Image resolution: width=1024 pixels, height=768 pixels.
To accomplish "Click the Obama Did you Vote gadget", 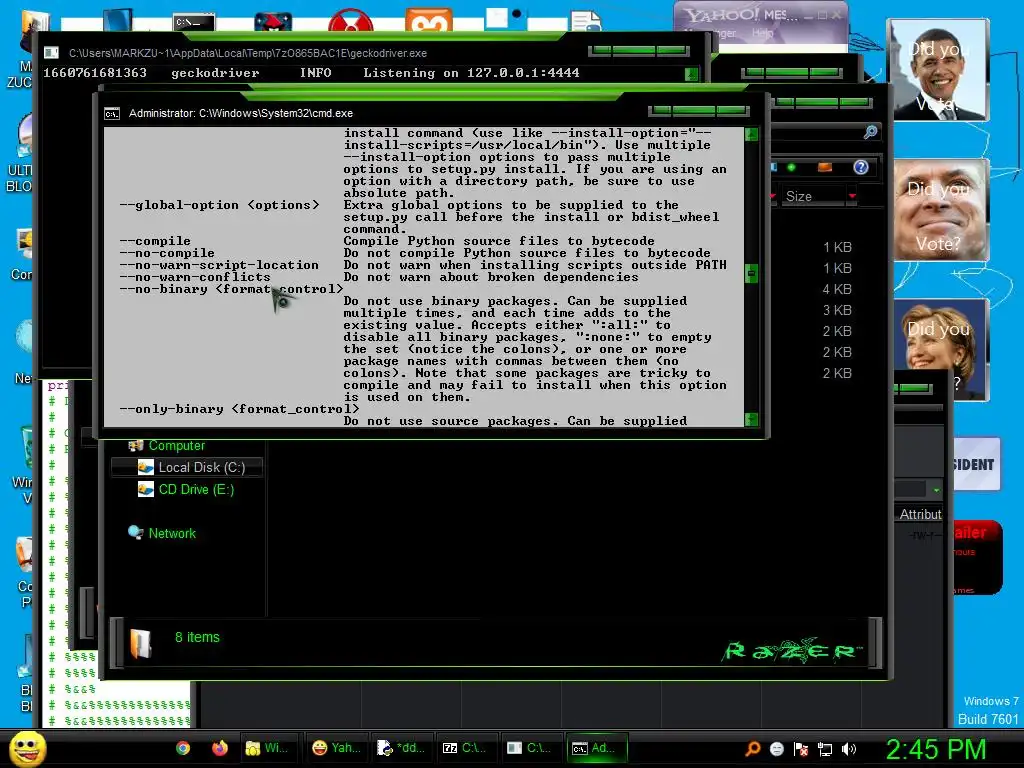I will coord(938,71).
